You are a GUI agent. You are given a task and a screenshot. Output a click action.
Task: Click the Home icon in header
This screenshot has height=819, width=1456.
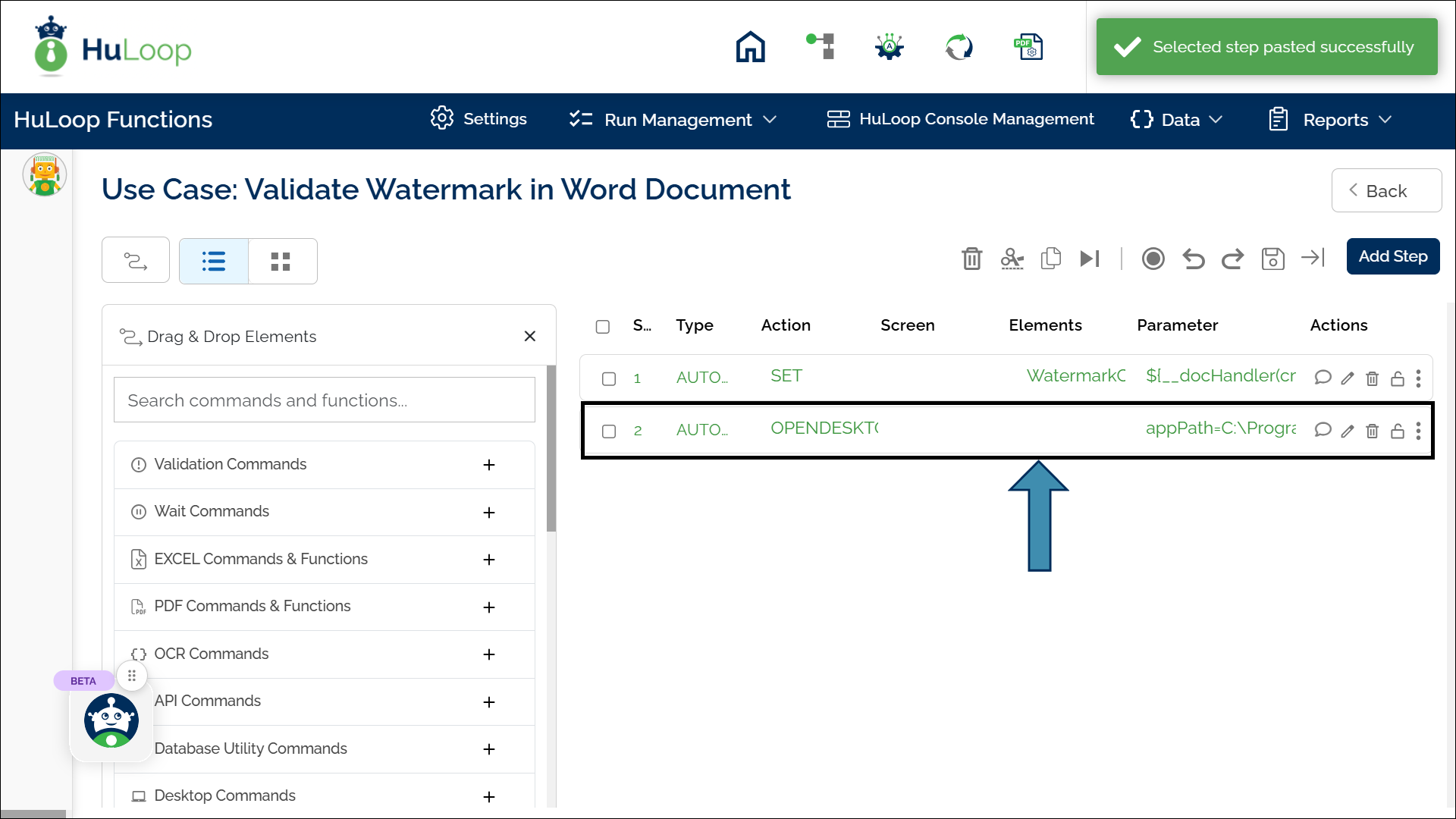[x=750, y=47]
